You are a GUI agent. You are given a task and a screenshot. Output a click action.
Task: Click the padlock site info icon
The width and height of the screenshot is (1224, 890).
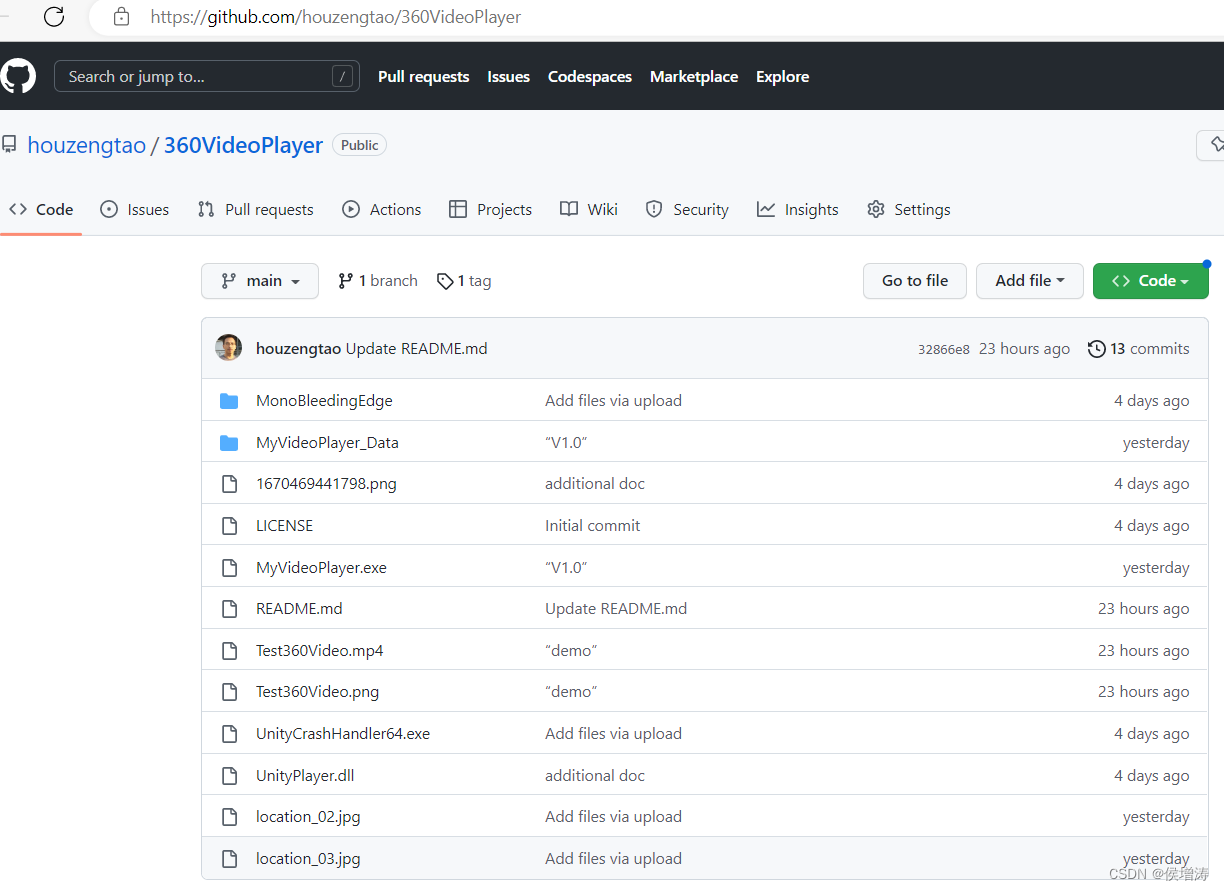[121, 16]
